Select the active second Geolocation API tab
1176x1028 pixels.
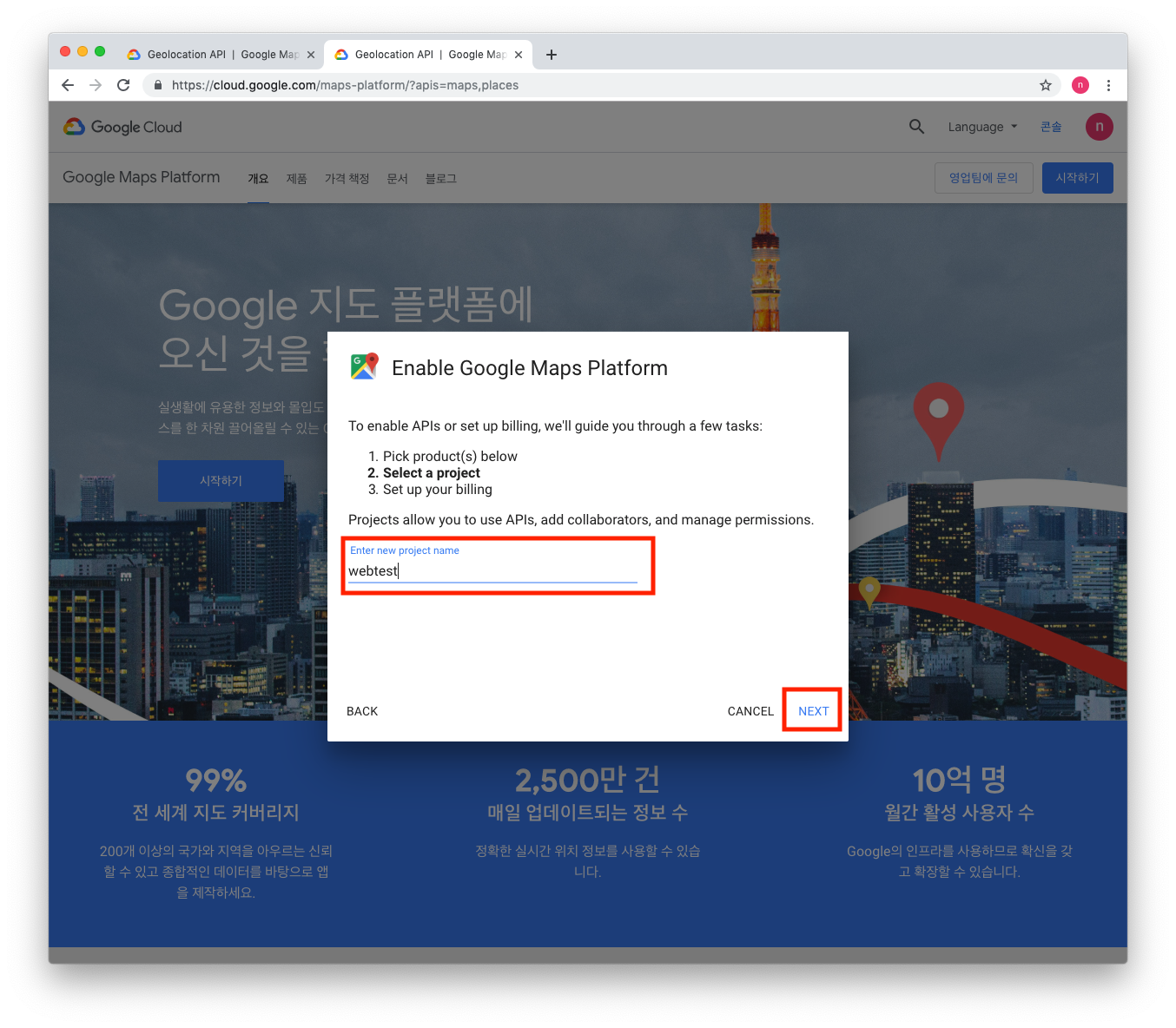pos(428,55)
